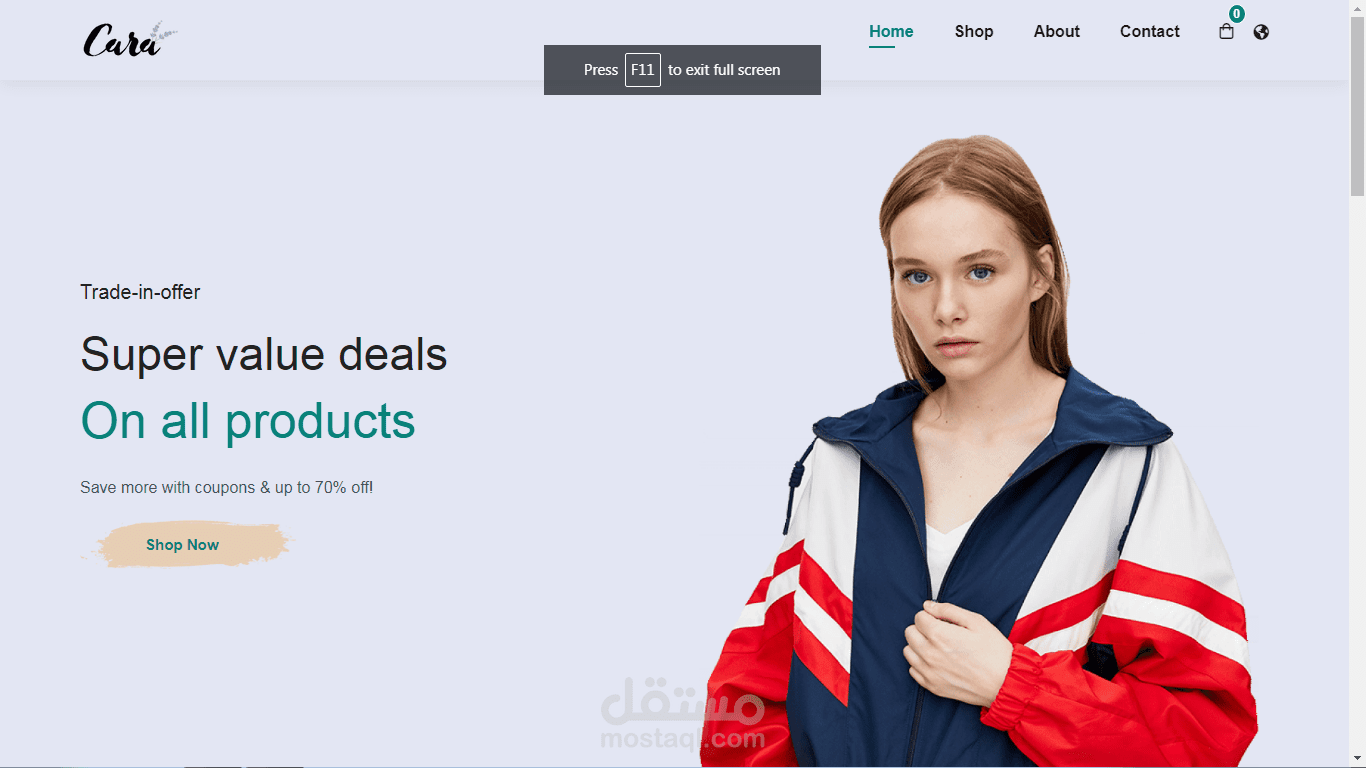Click the 'Super value deals' heading

[x=264, y=354]
